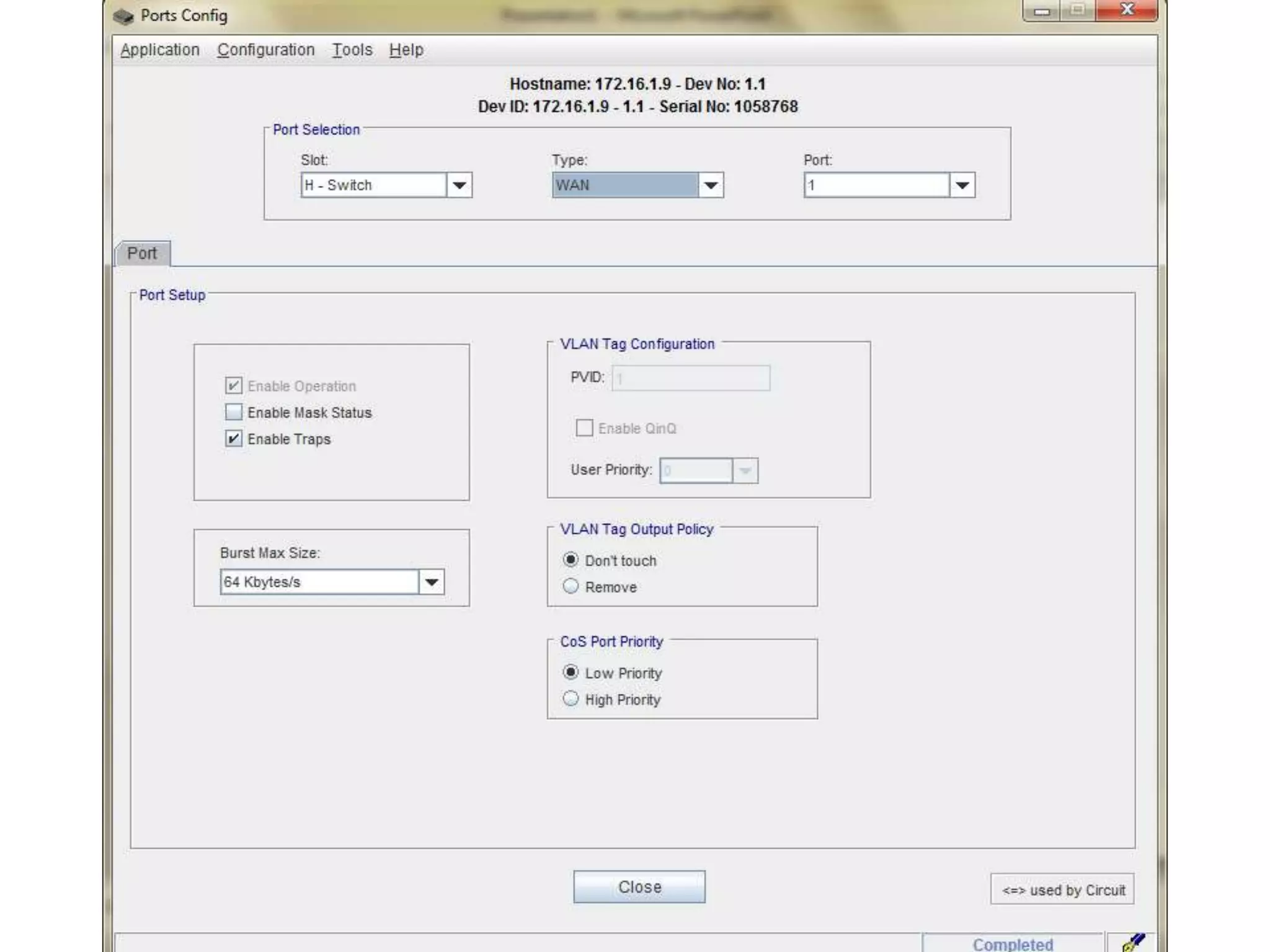This screenshot has height=952, width=1270.
Task: Select Low Priority radio button
Action: click(571, 672)
